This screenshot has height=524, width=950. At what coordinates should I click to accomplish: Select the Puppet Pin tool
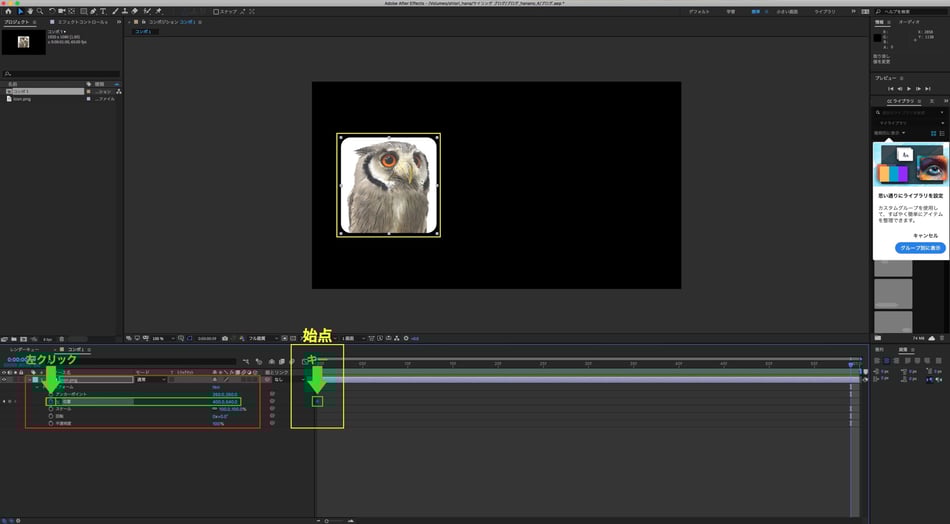pyautogui.click(x=158, y=11)
